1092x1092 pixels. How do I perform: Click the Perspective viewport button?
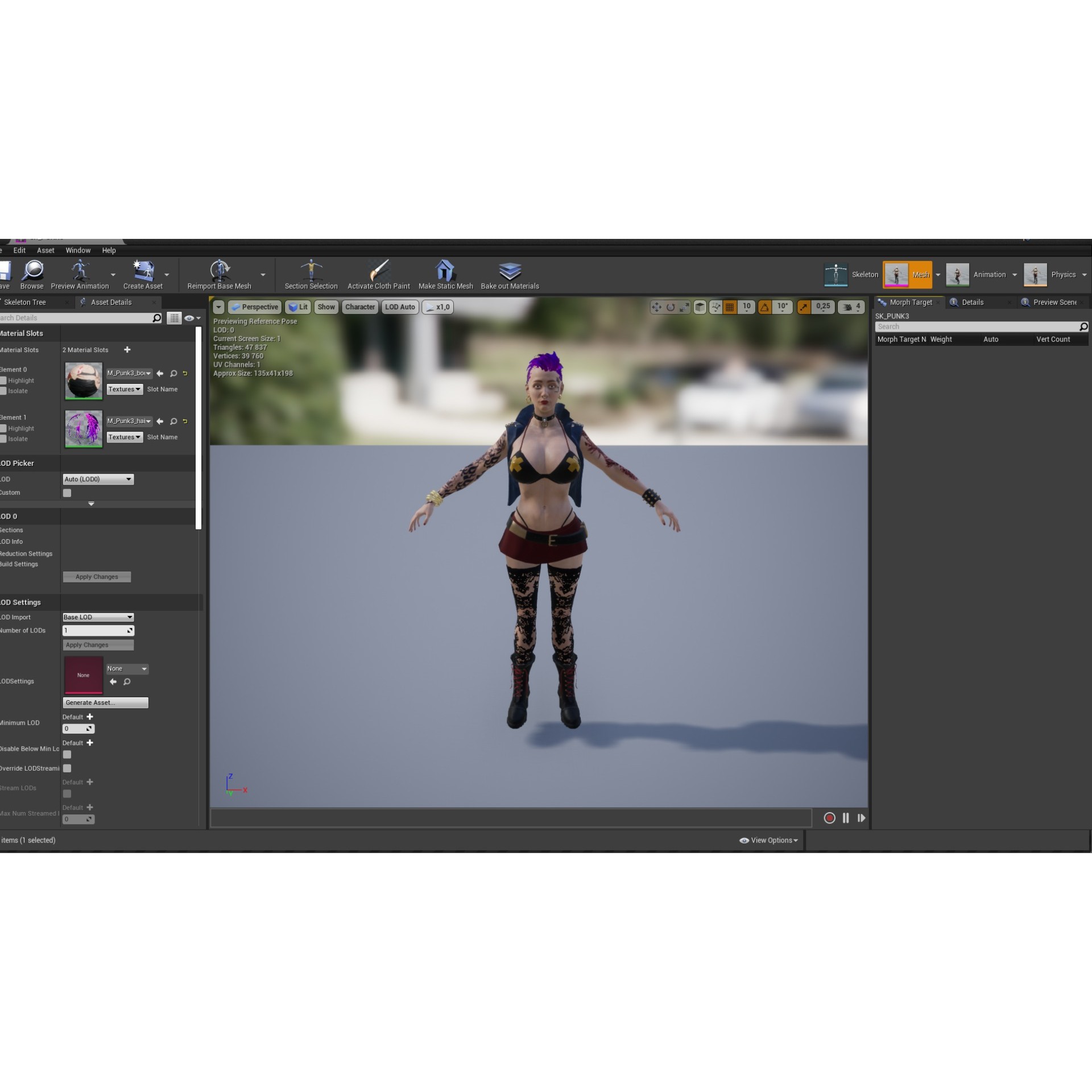pyautogui.click(x=254, y=307)
